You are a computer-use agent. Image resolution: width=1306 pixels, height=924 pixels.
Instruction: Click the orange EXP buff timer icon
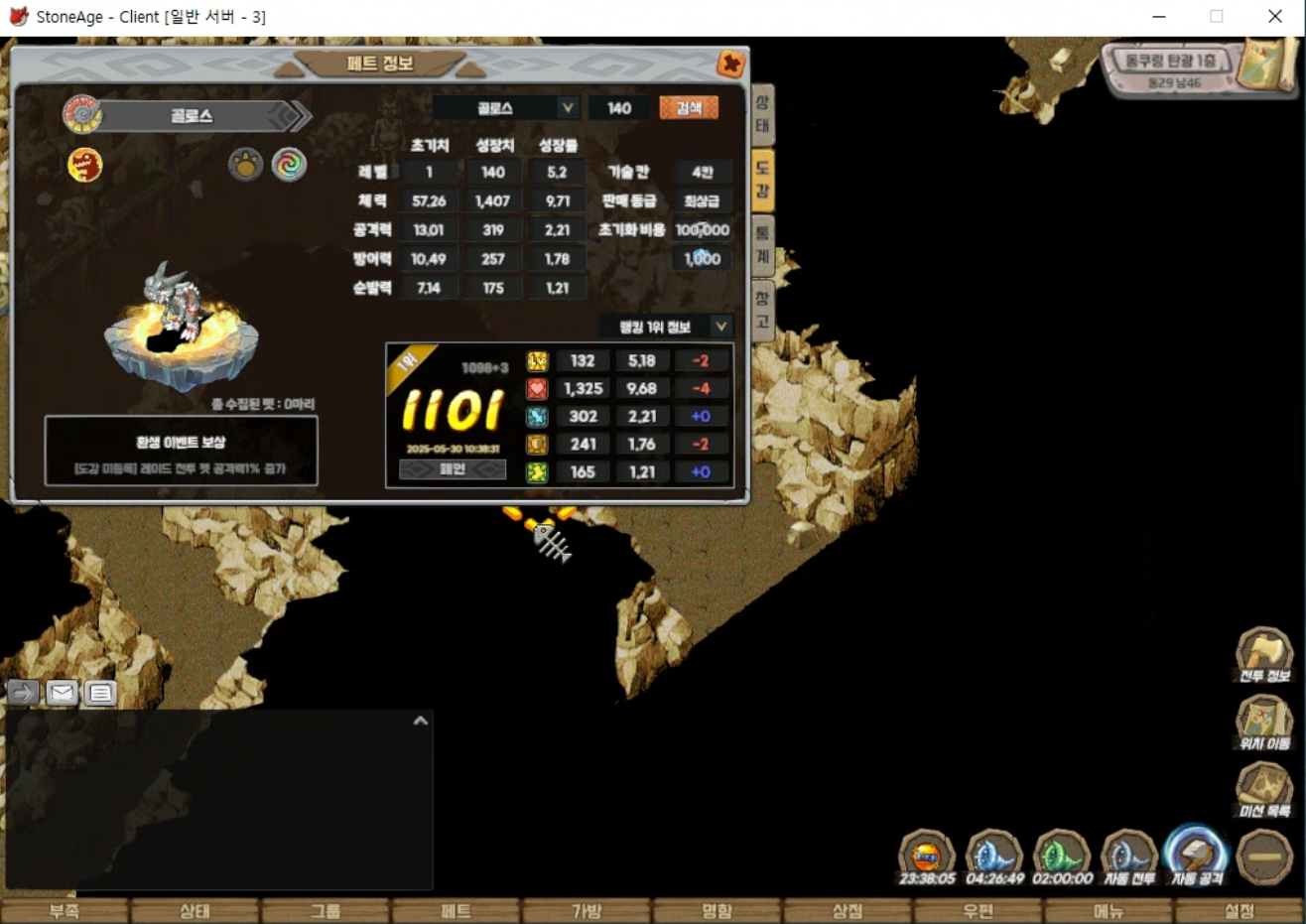pyautogui.click(x=926, y=855)
